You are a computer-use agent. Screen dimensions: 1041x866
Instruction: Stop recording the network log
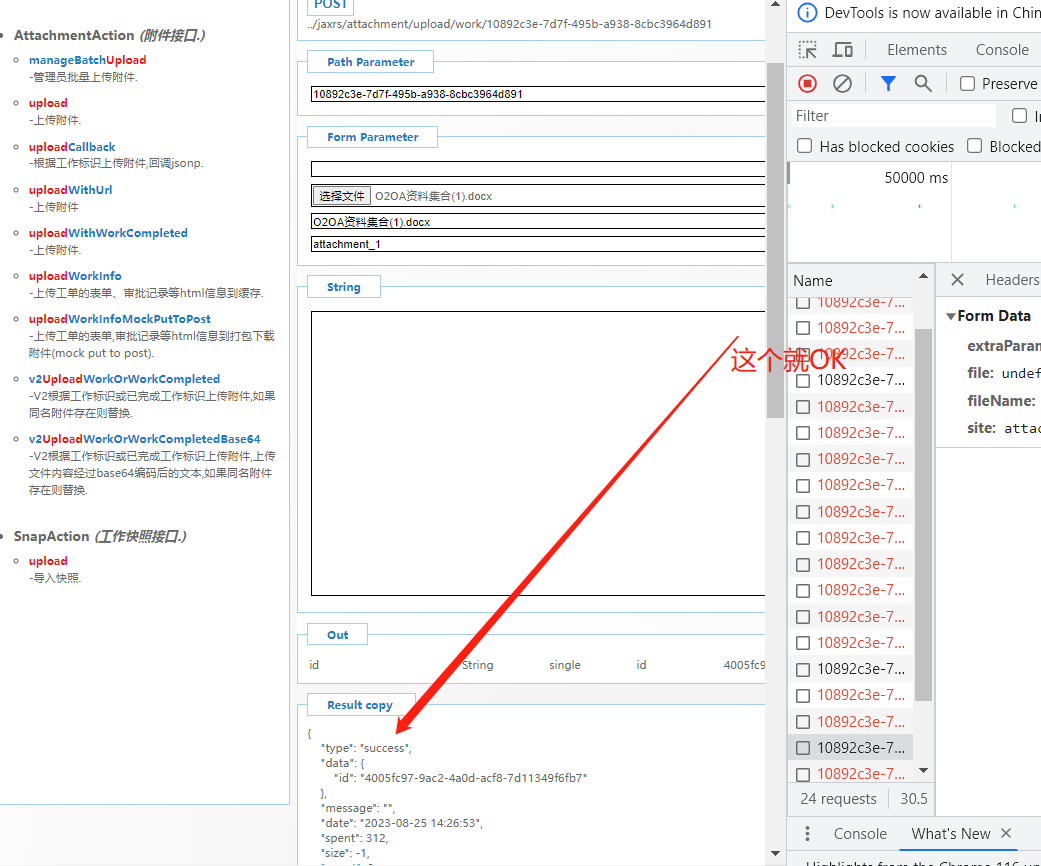coord(808,84)
